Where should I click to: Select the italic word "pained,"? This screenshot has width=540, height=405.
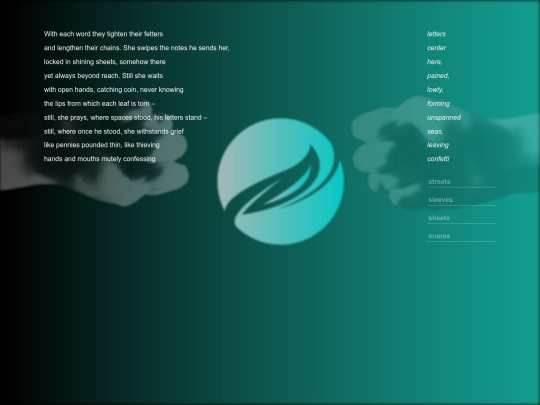pos(438,76)
